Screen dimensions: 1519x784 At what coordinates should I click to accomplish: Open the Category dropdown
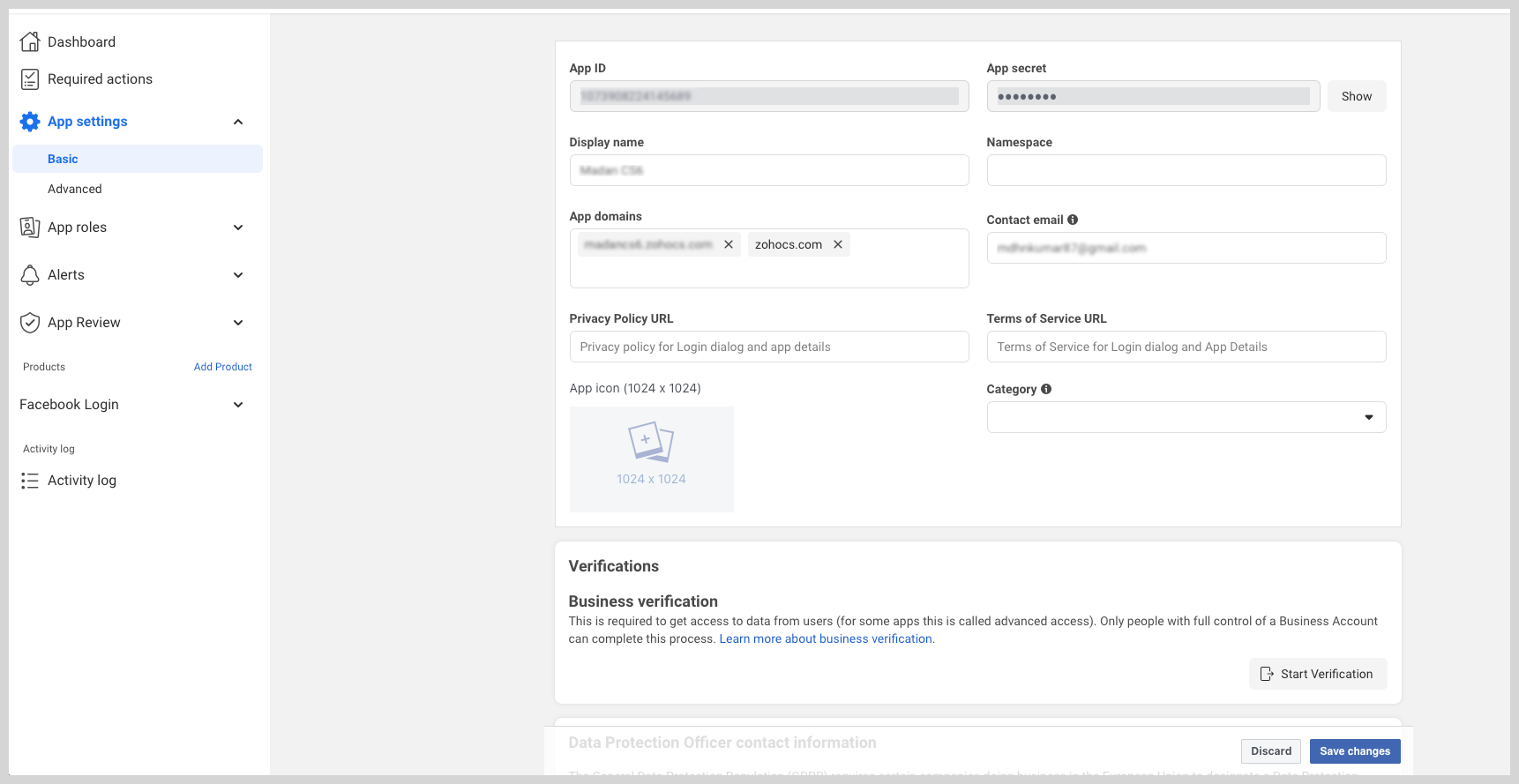point(1186,417)
